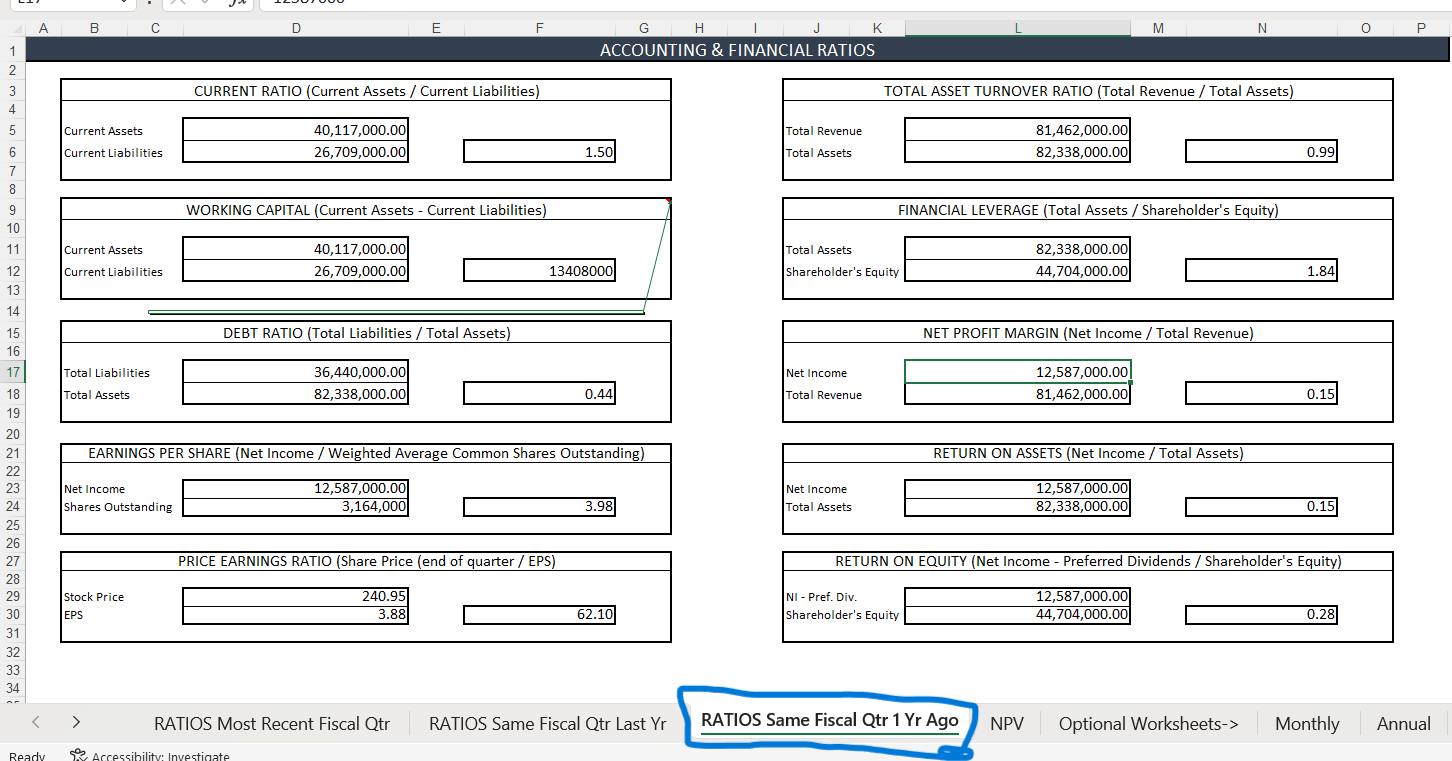Select the Working Capital result 13408000
Screen dimensions: 1452x761
click(x=539, y=271)
